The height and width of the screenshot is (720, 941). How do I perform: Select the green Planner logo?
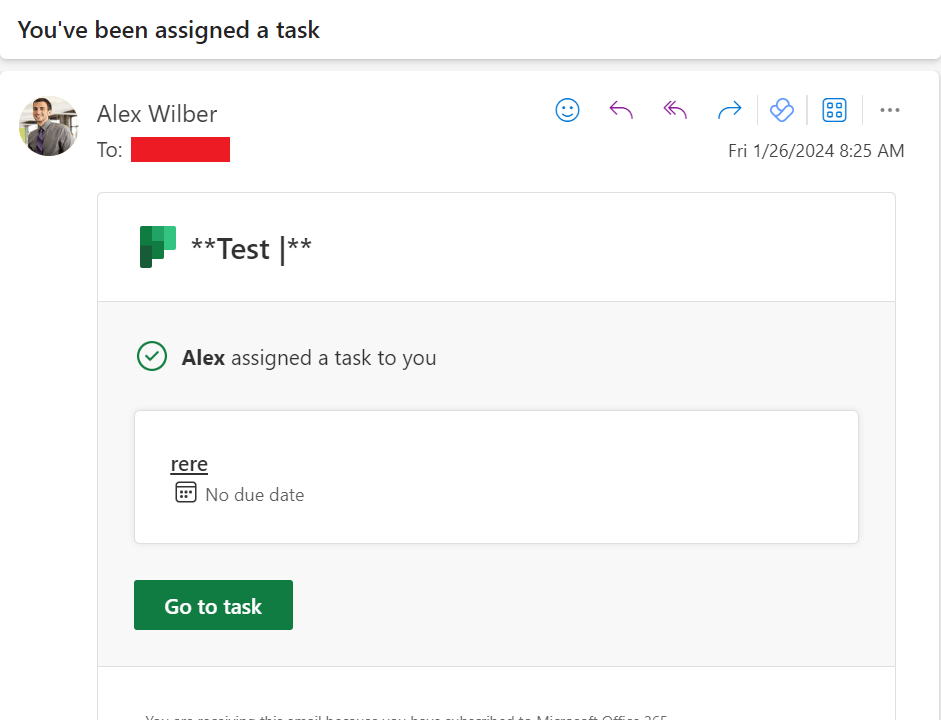pos(158,247)
